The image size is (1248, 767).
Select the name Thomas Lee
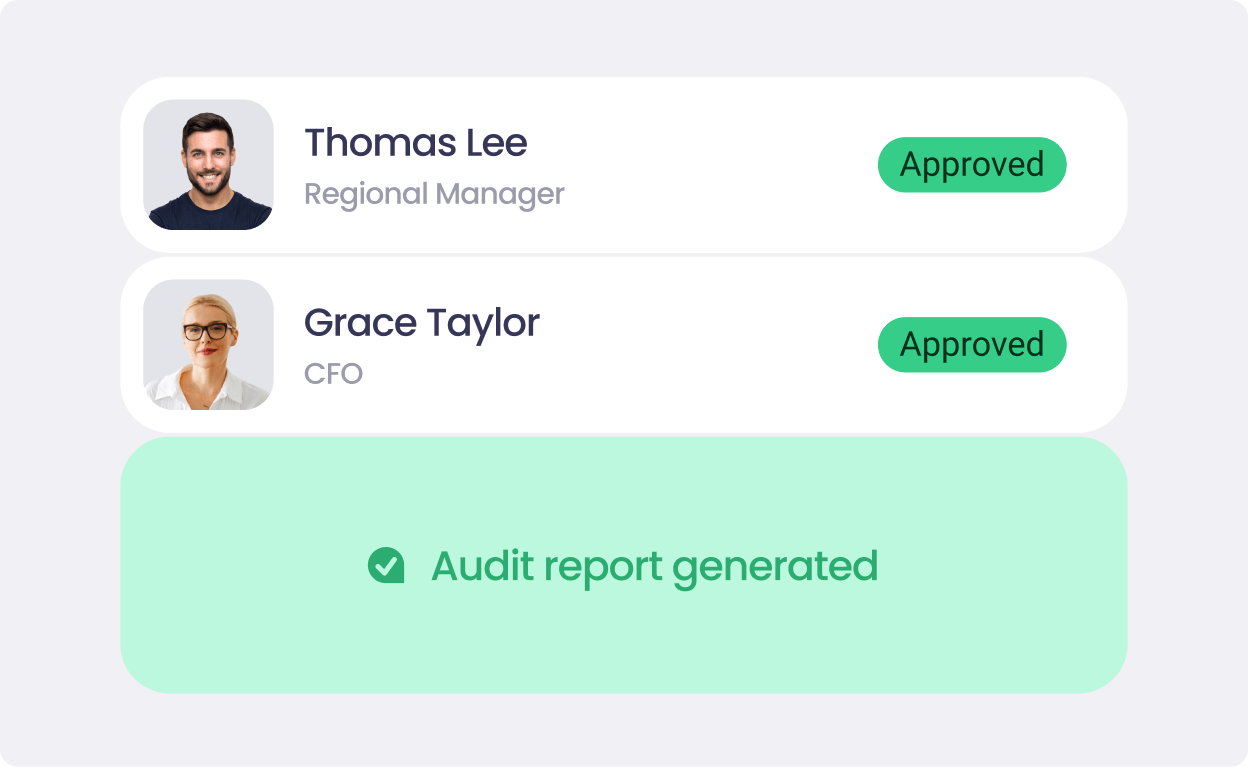[x=415, y=142]
